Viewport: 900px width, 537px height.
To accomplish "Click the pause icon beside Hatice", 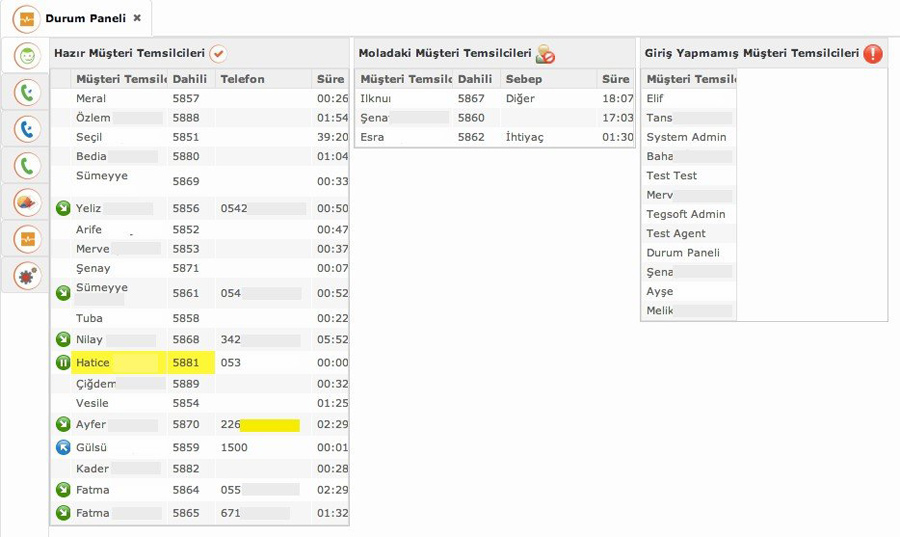I will coord(63,363).
